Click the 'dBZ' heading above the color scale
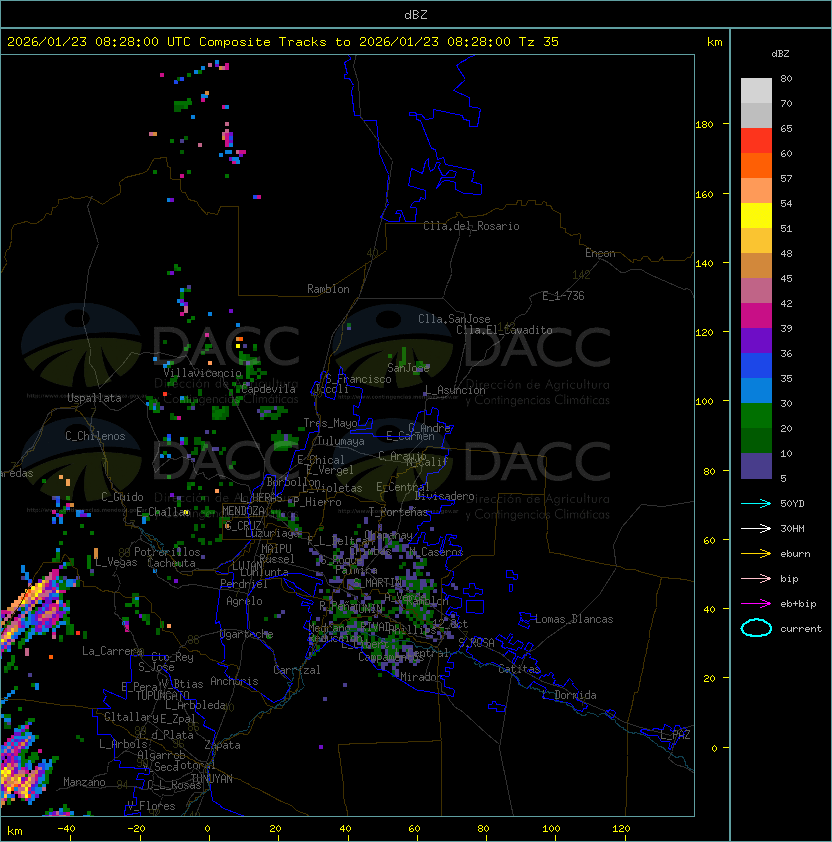832x842 pixels. tap(780, 54)
